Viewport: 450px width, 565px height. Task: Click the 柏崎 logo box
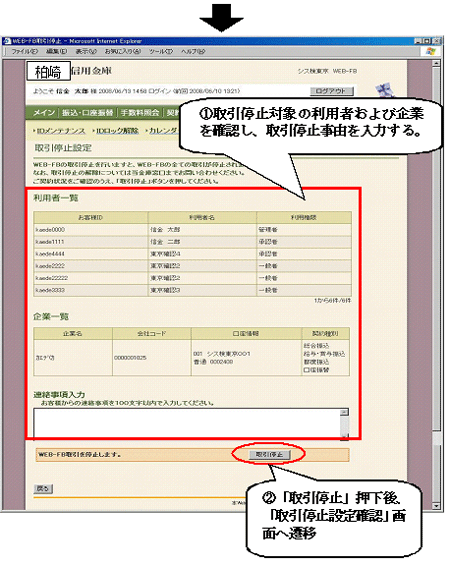(x=49, y=72)
